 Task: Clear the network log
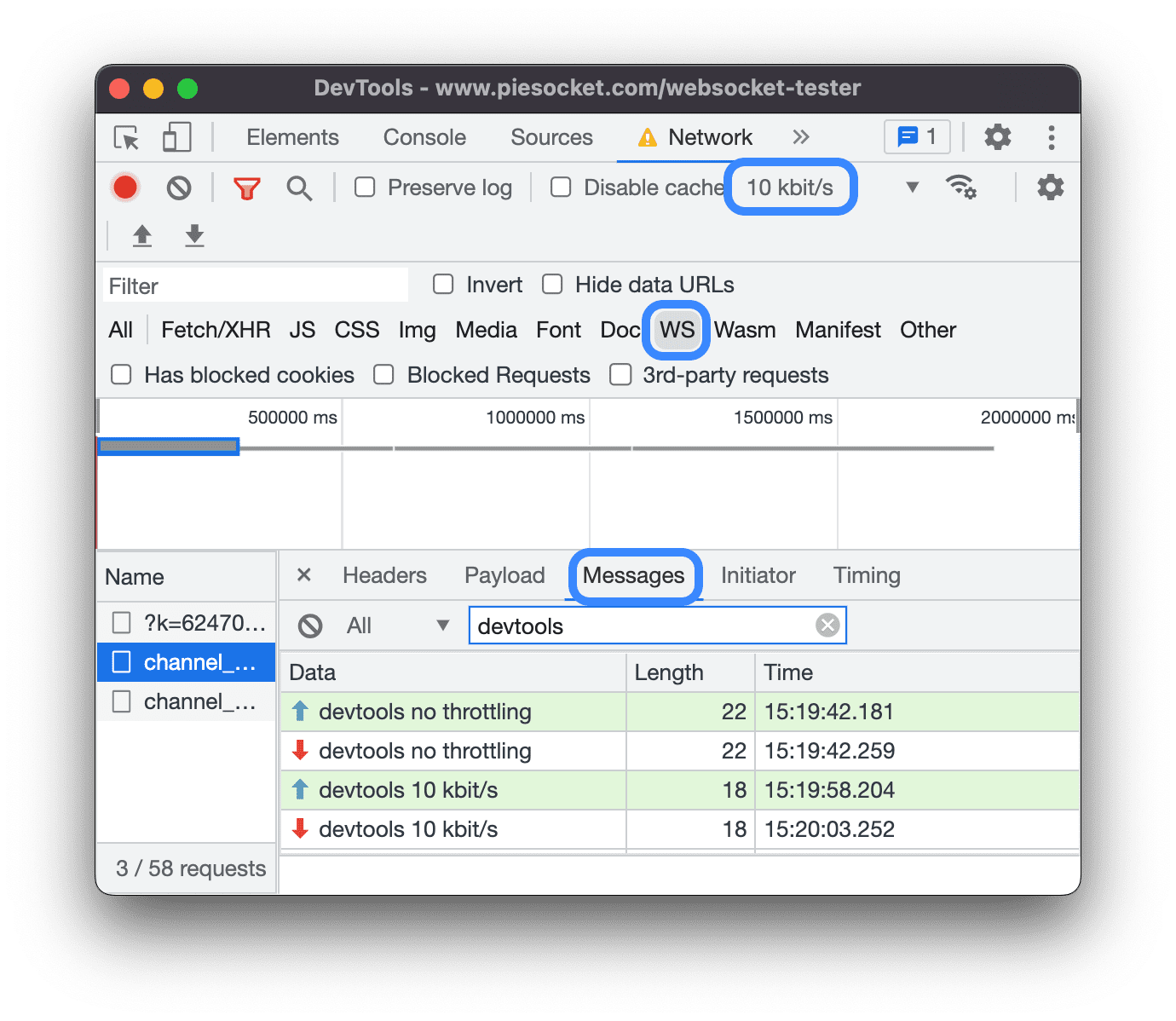tap(179, 187)
